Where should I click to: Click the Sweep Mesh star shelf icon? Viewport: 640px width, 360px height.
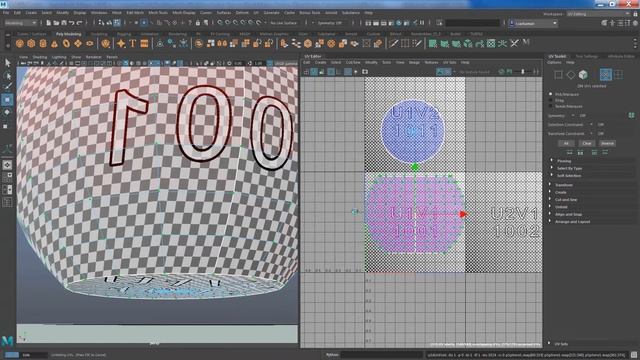point(121,43)
